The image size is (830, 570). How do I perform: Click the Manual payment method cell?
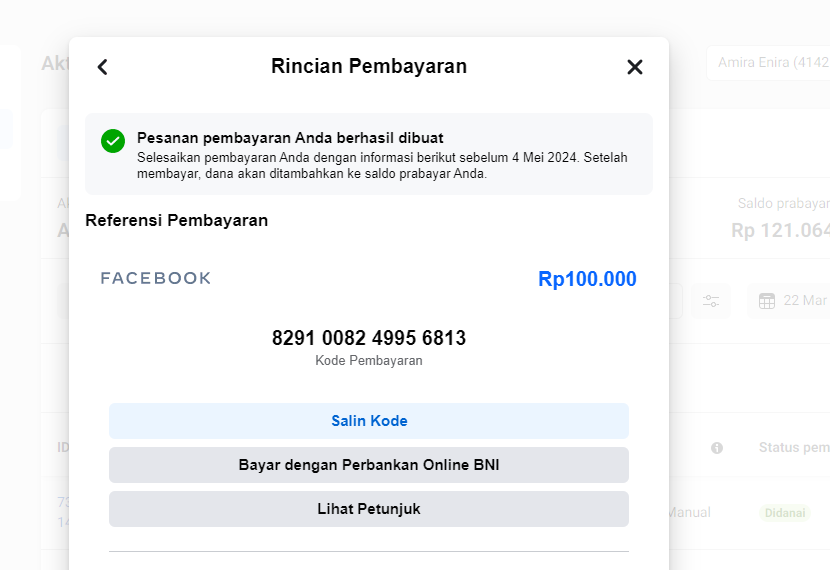click(x=689, y=512)
